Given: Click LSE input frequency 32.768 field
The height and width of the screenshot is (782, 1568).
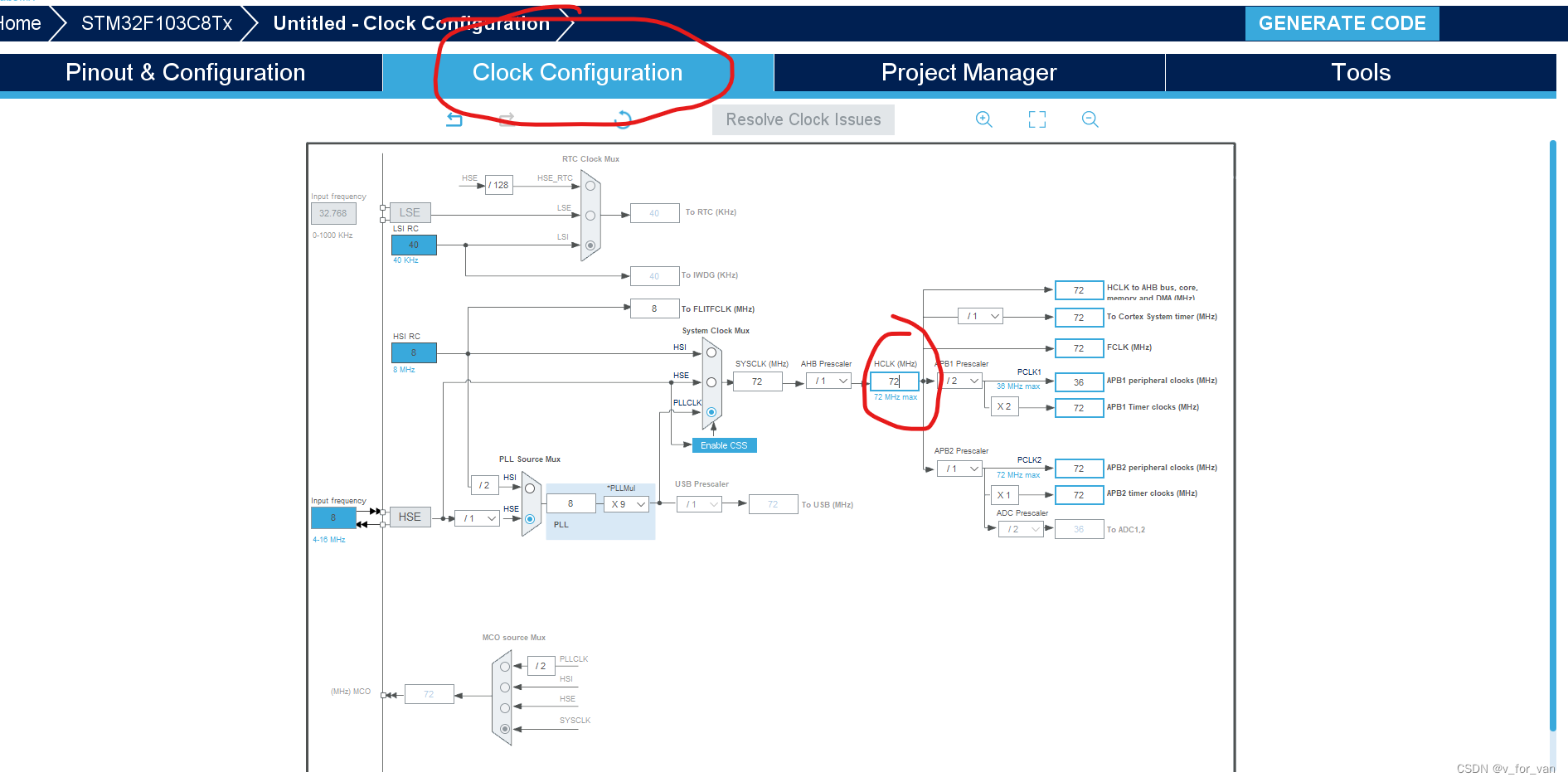Looking at the screenshot, I should [x=333, y=213].
